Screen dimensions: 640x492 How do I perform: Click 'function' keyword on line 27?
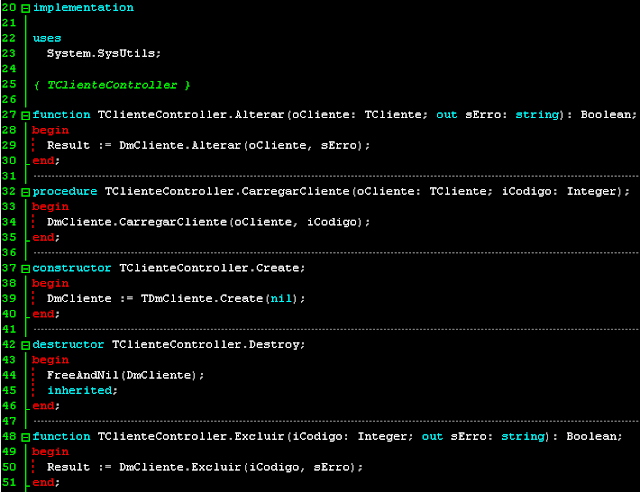(61, 115)
